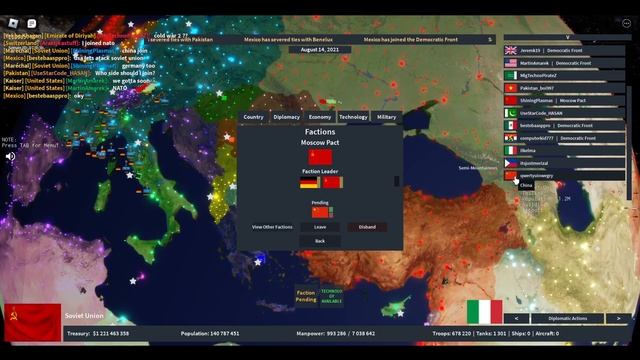Click the Manpower value in status bar
The image size is (640, 360).
point(336,333)
